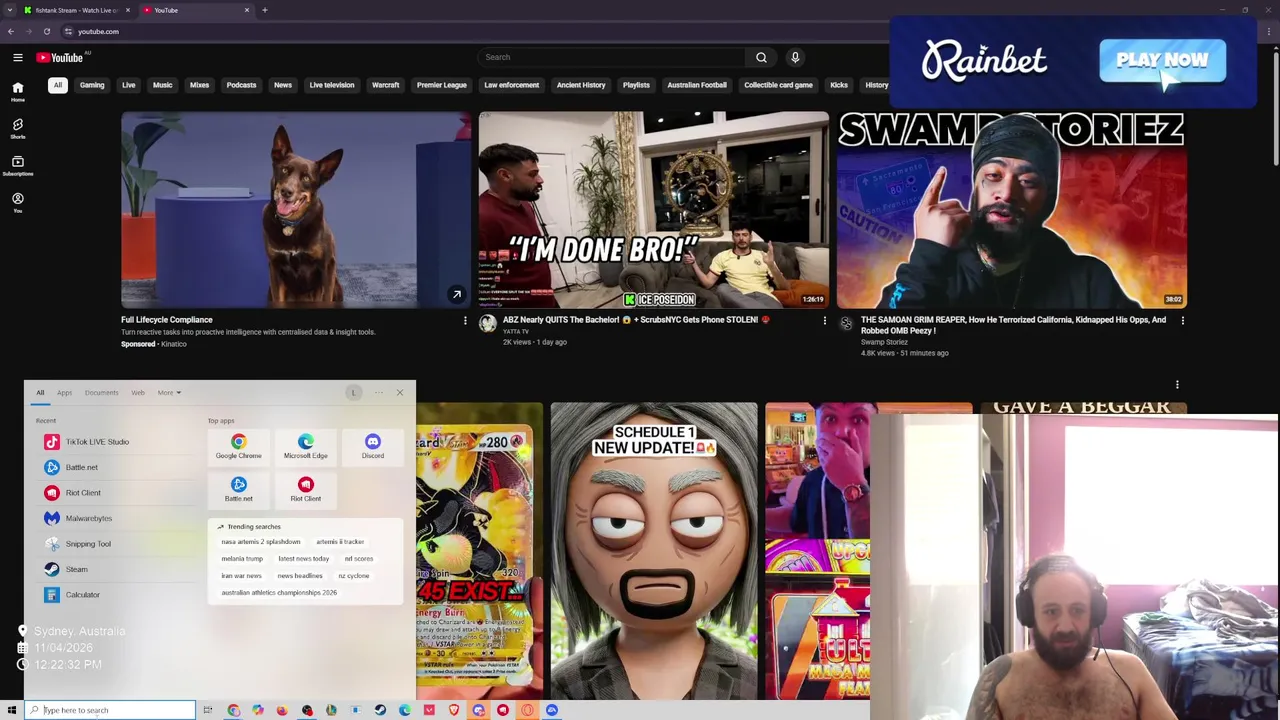
Task: Close the Windows search panel
Action: [400, 392]
